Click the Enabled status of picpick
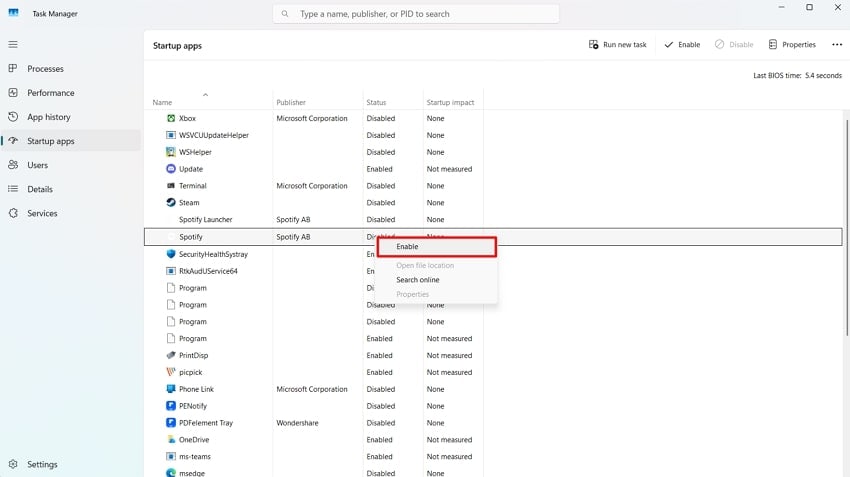The height and width of the screenshot is (477, 850). tap(379, 372)
